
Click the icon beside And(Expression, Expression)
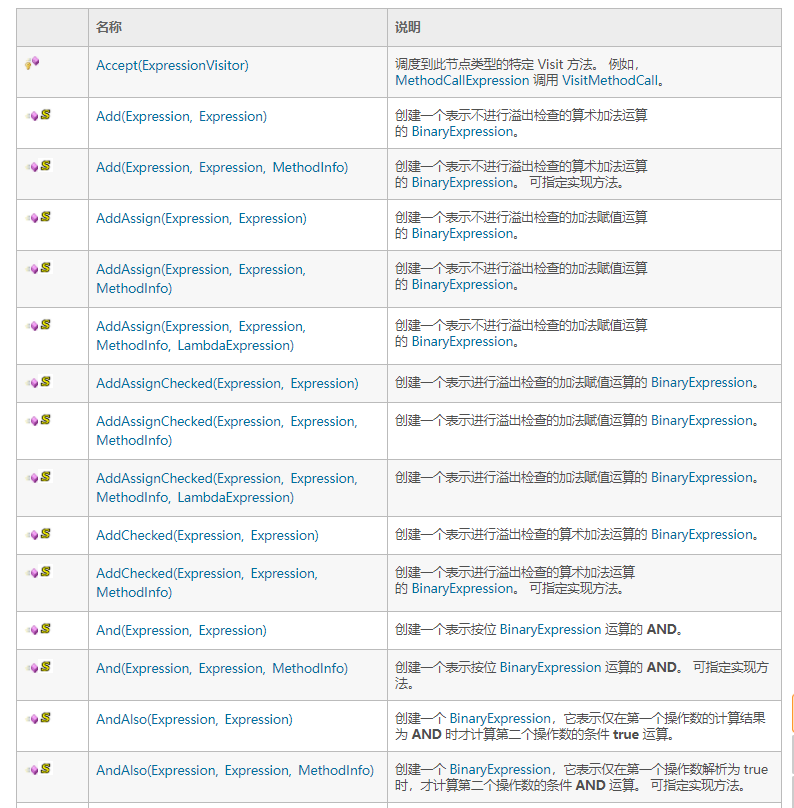[x=39, y=629]
